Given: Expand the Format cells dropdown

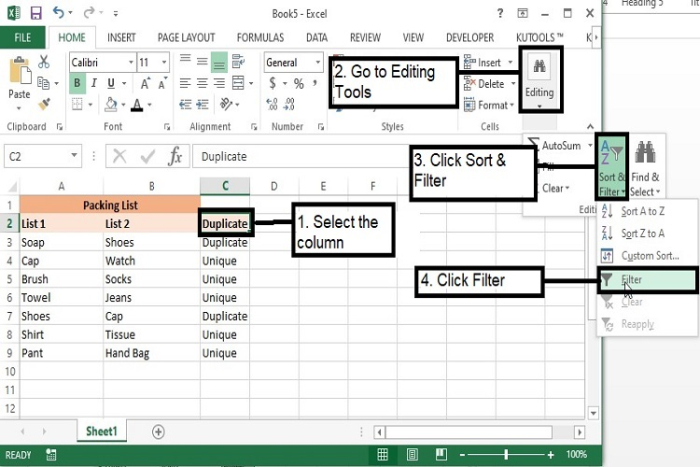Looking at the screenshot, I should pyautogui.click(x=512, y=105).
